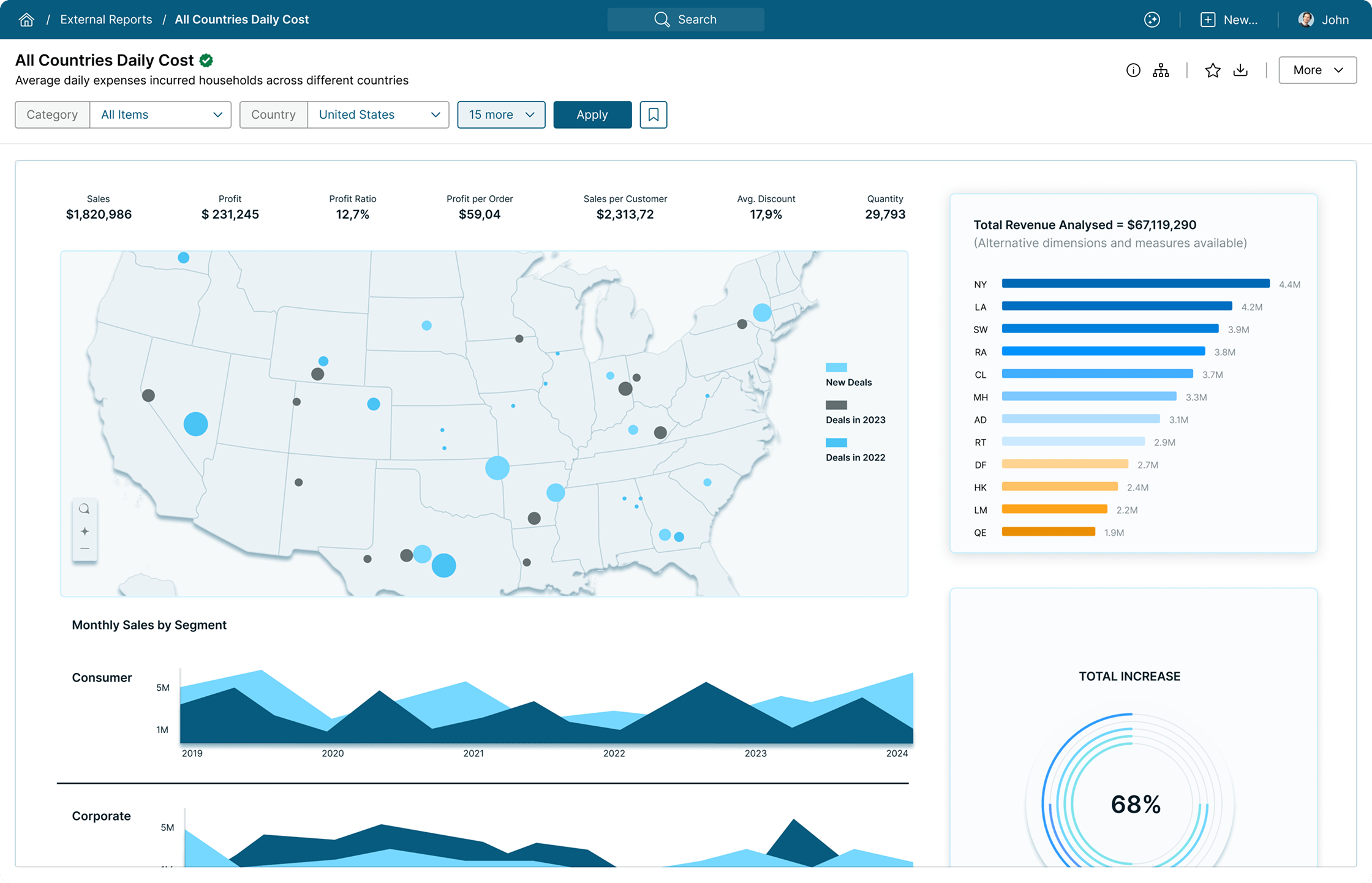Go to External Reports breadcrumb
The width and height of the screenshot is (1372, 883).
click(106, 20)
